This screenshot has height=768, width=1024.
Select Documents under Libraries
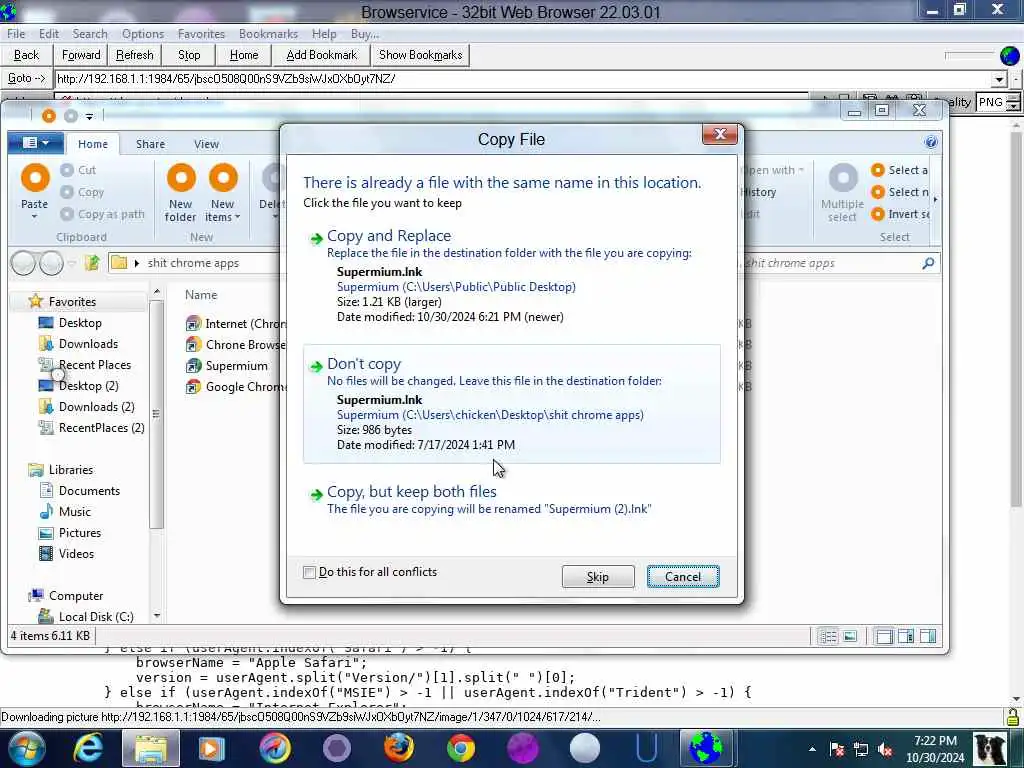coord(89,491)
